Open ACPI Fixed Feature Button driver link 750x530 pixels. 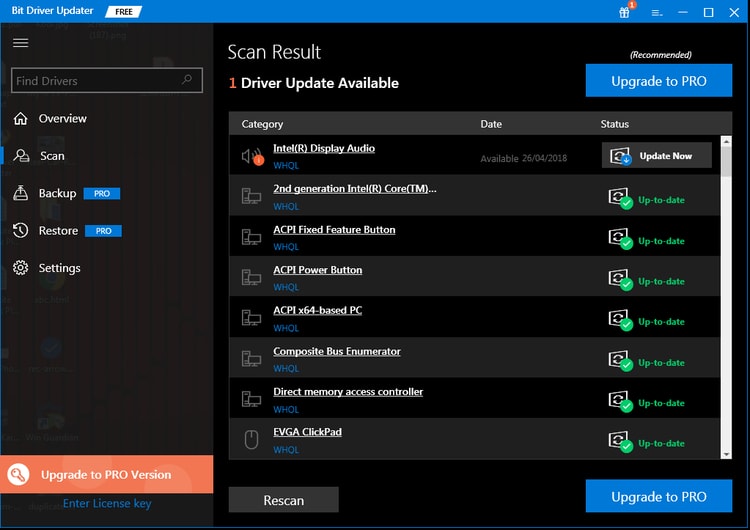point(334,230)
